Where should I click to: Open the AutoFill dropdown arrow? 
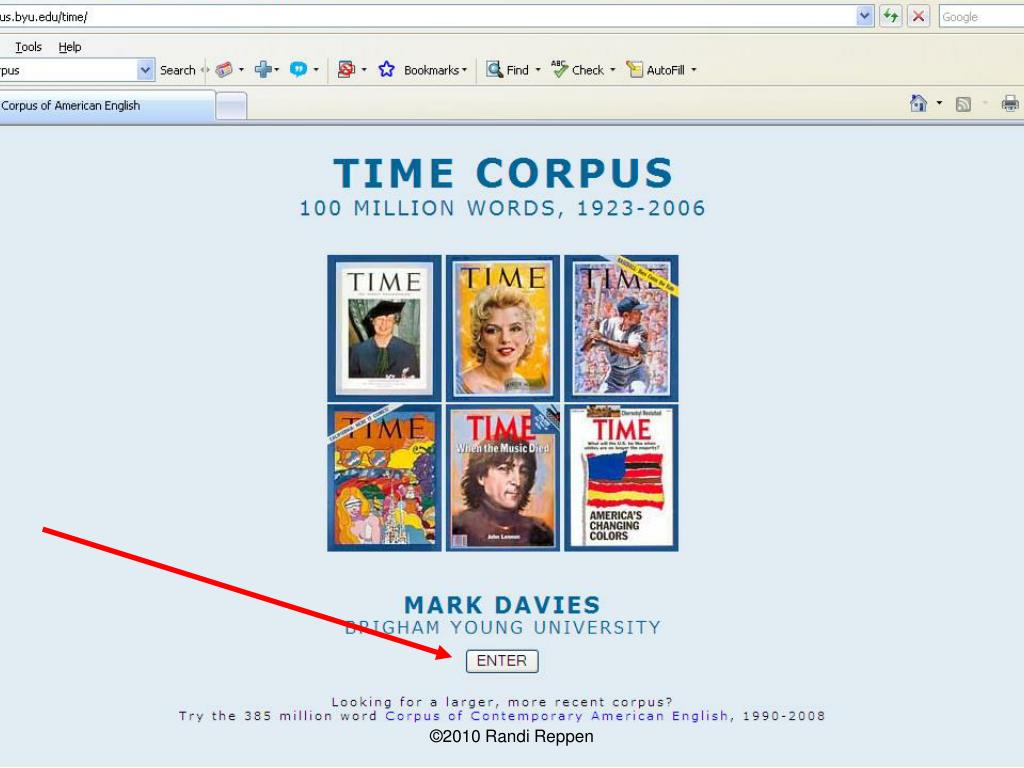point(694,69)
